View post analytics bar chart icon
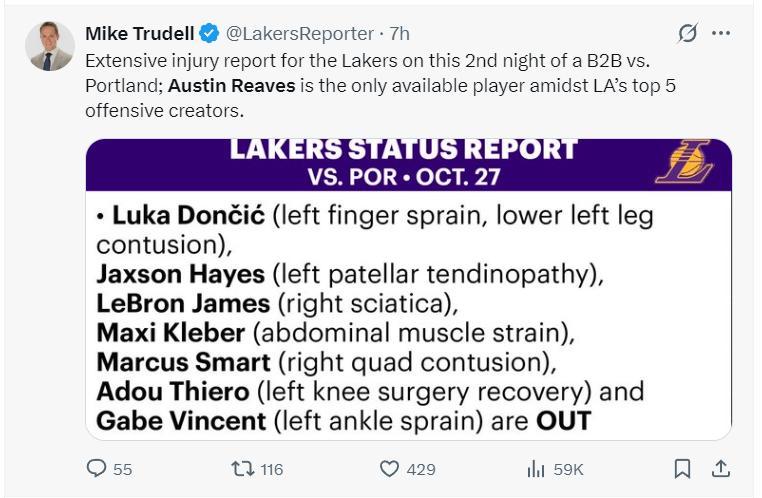 point(536,468)
